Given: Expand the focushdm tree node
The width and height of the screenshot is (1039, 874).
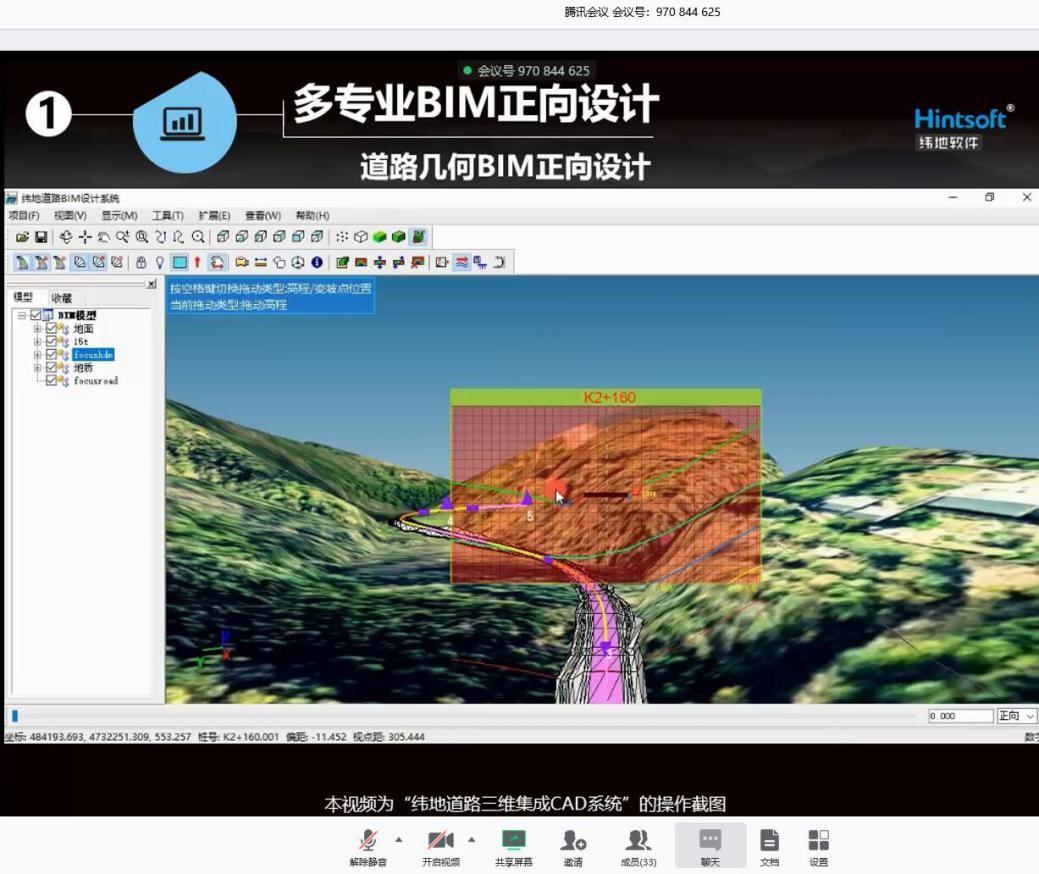Looking at the screenshot, I should click(x=37, y=354).
